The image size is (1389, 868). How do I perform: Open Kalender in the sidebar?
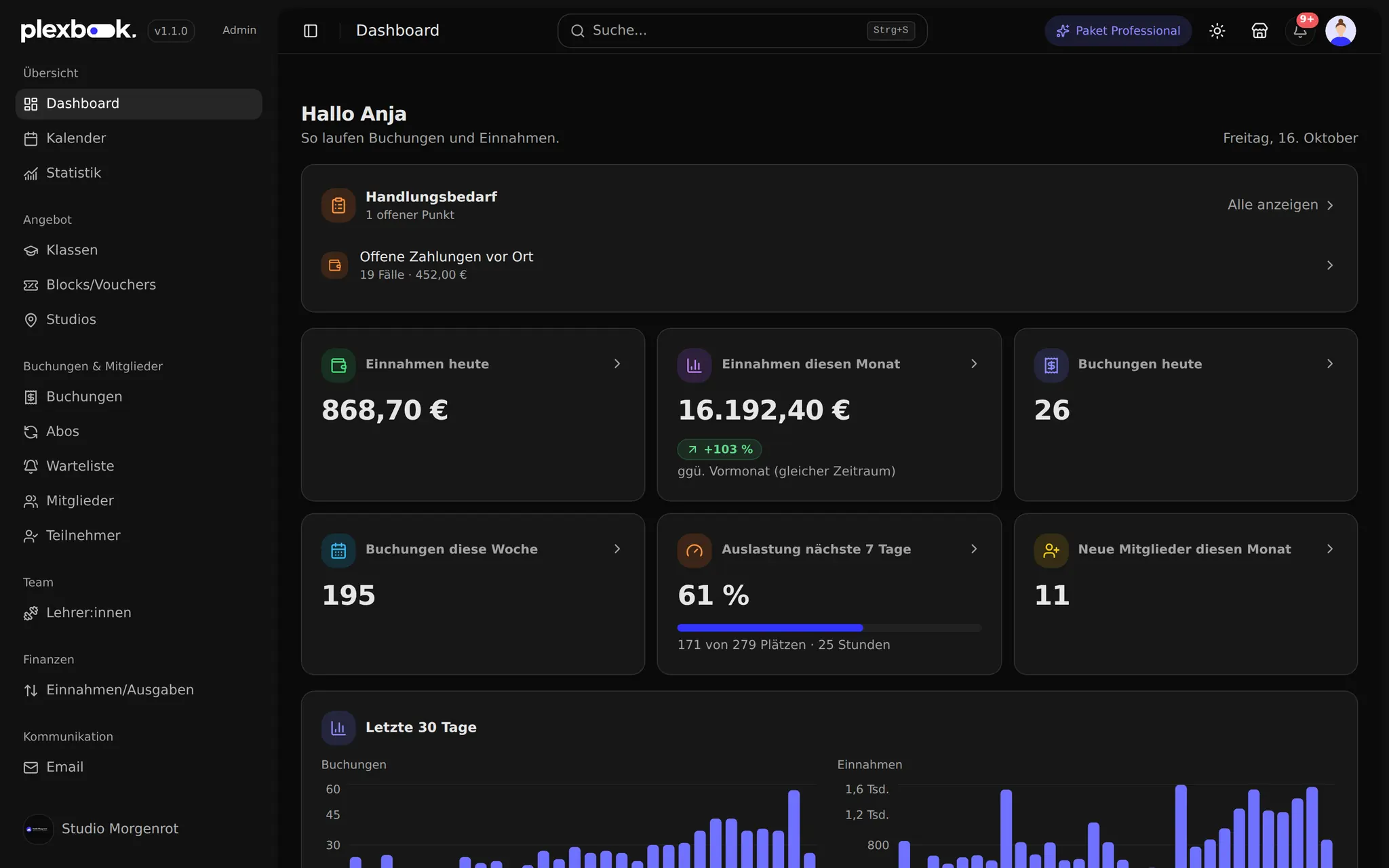138,138
